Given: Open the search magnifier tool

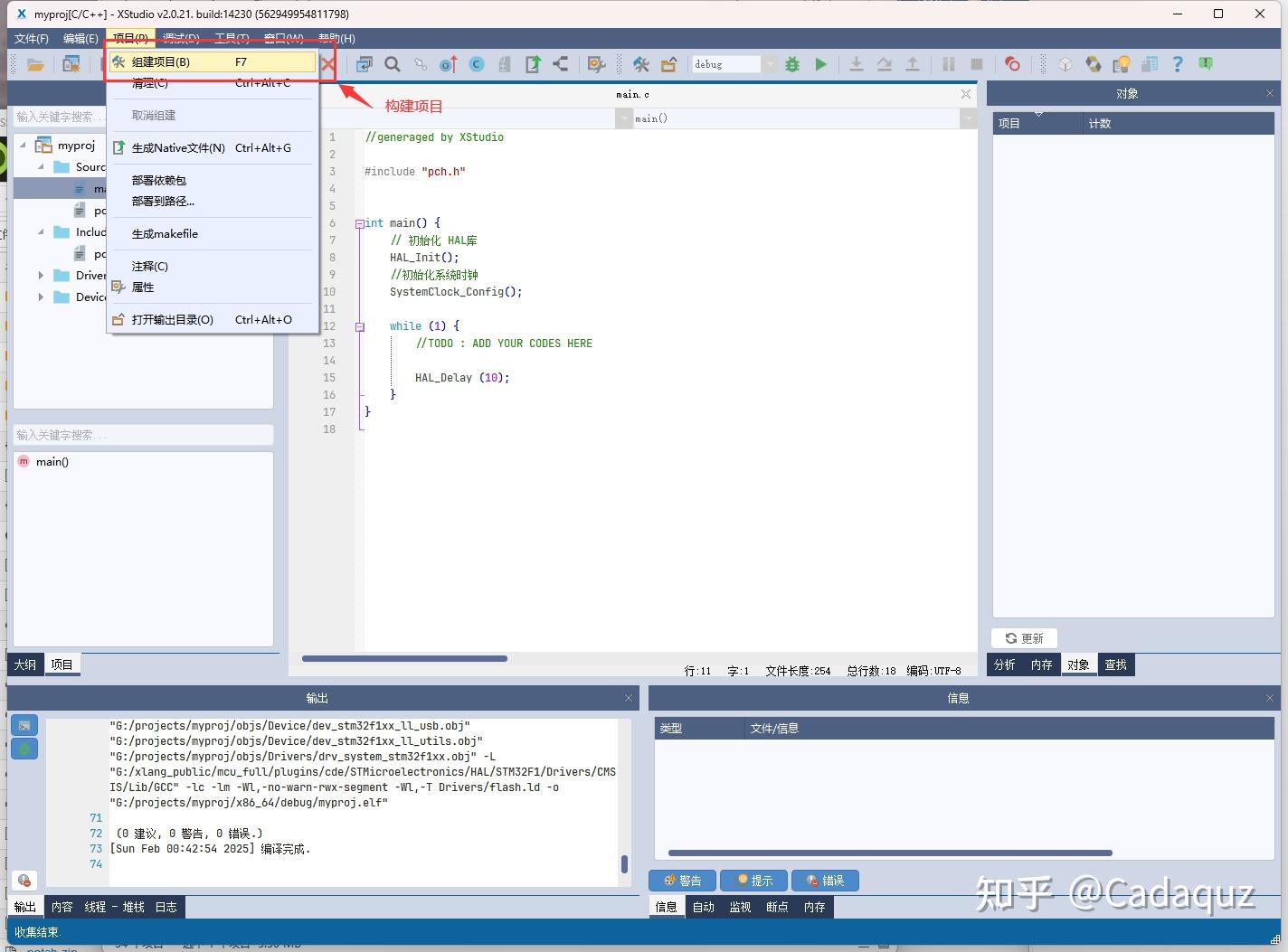Looking at the screenshot, I should pyautogui.click(x=393, y=64).
